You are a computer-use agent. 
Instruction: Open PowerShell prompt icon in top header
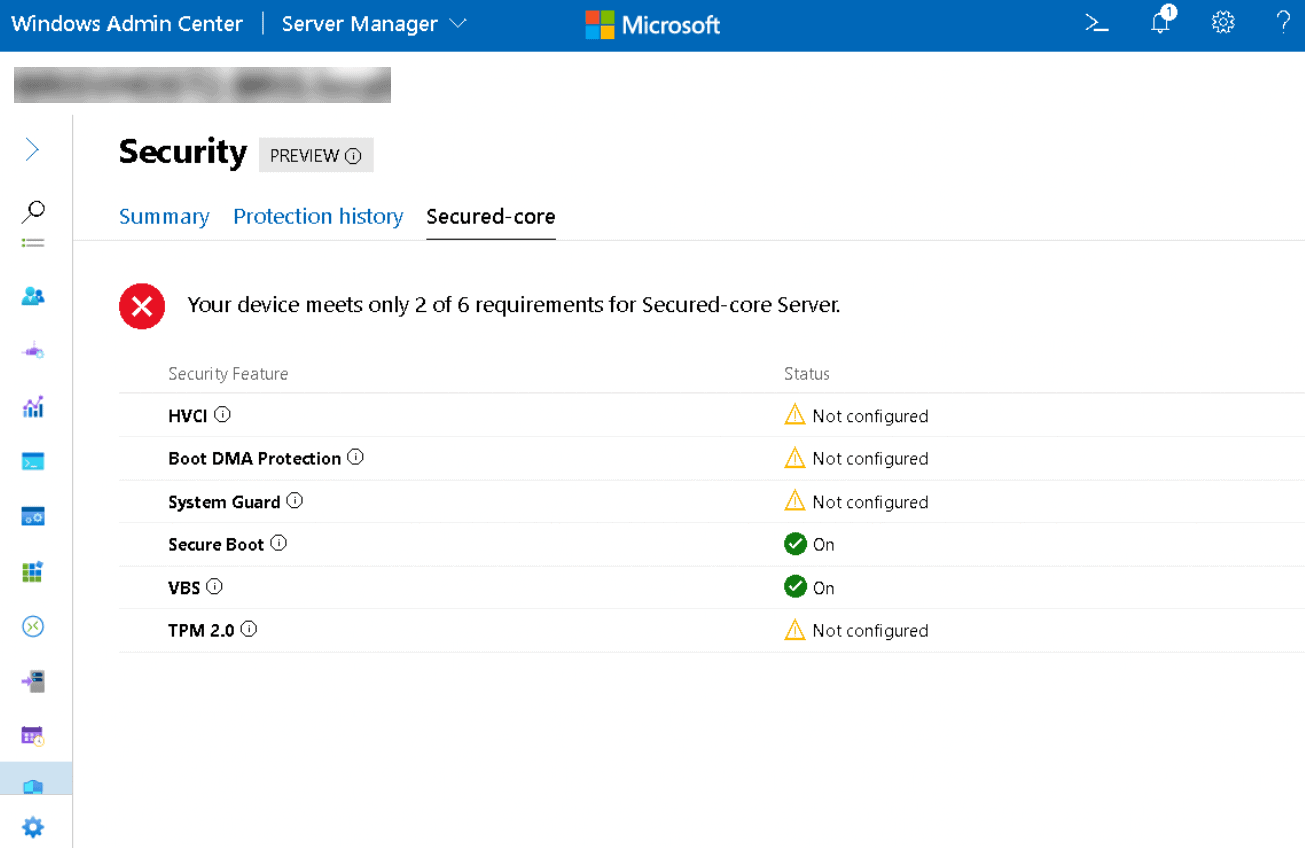tap(1097, 23)
